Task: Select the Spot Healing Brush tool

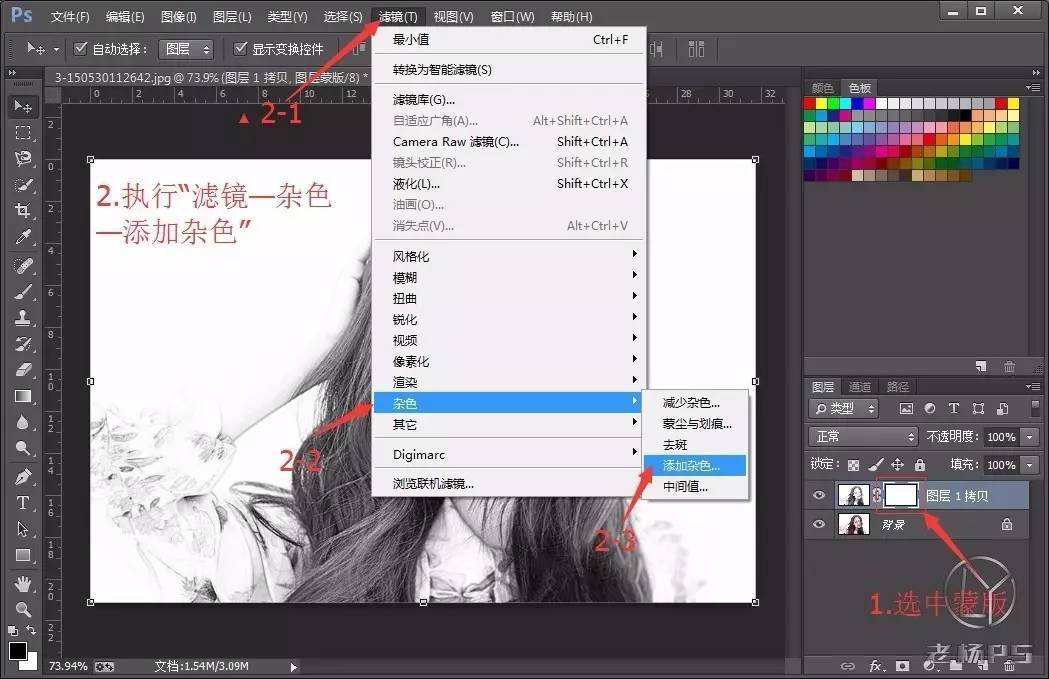Action: 23,266
